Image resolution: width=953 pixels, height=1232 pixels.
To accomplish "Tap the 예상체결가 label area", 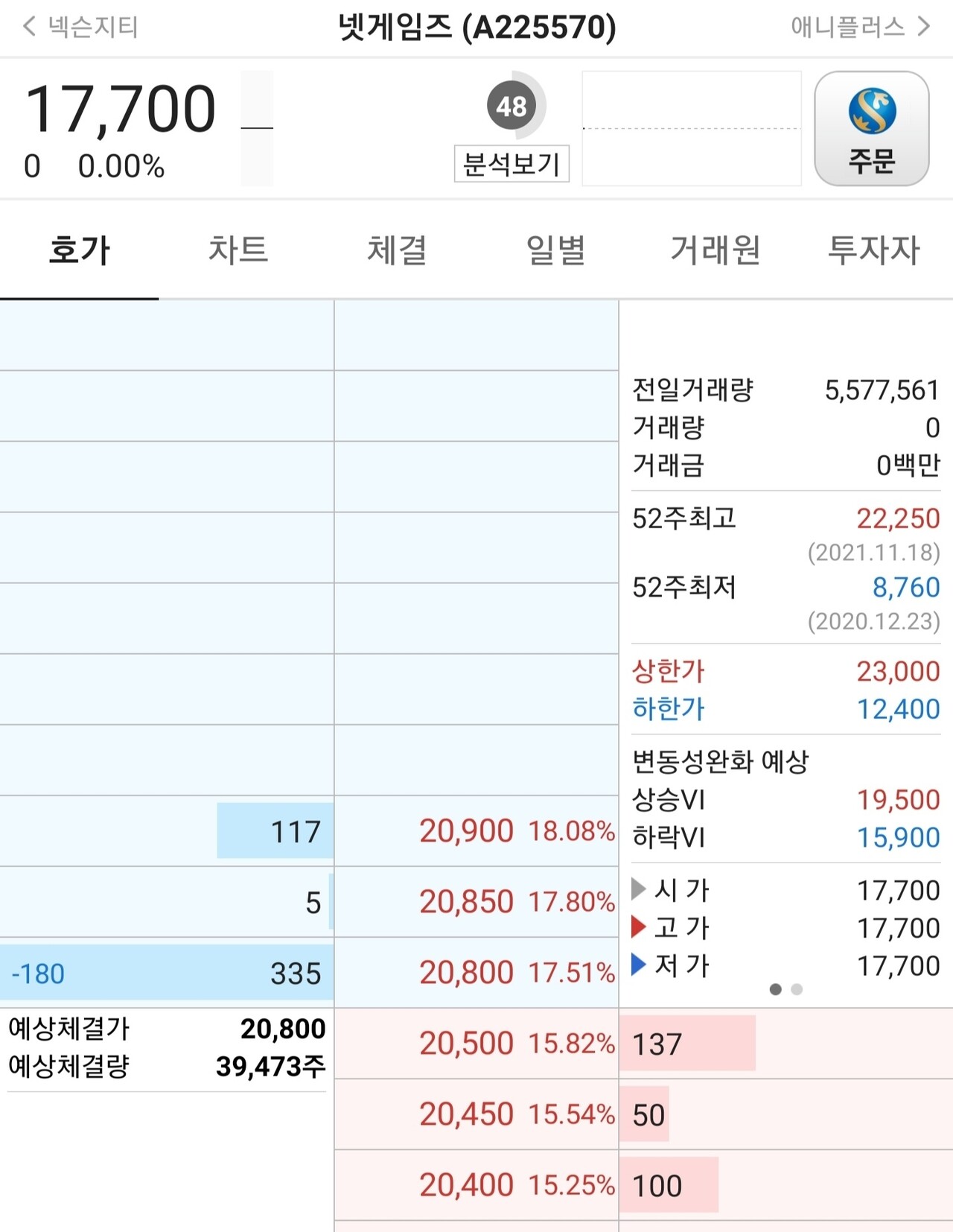I will [x=67, y=1028].
